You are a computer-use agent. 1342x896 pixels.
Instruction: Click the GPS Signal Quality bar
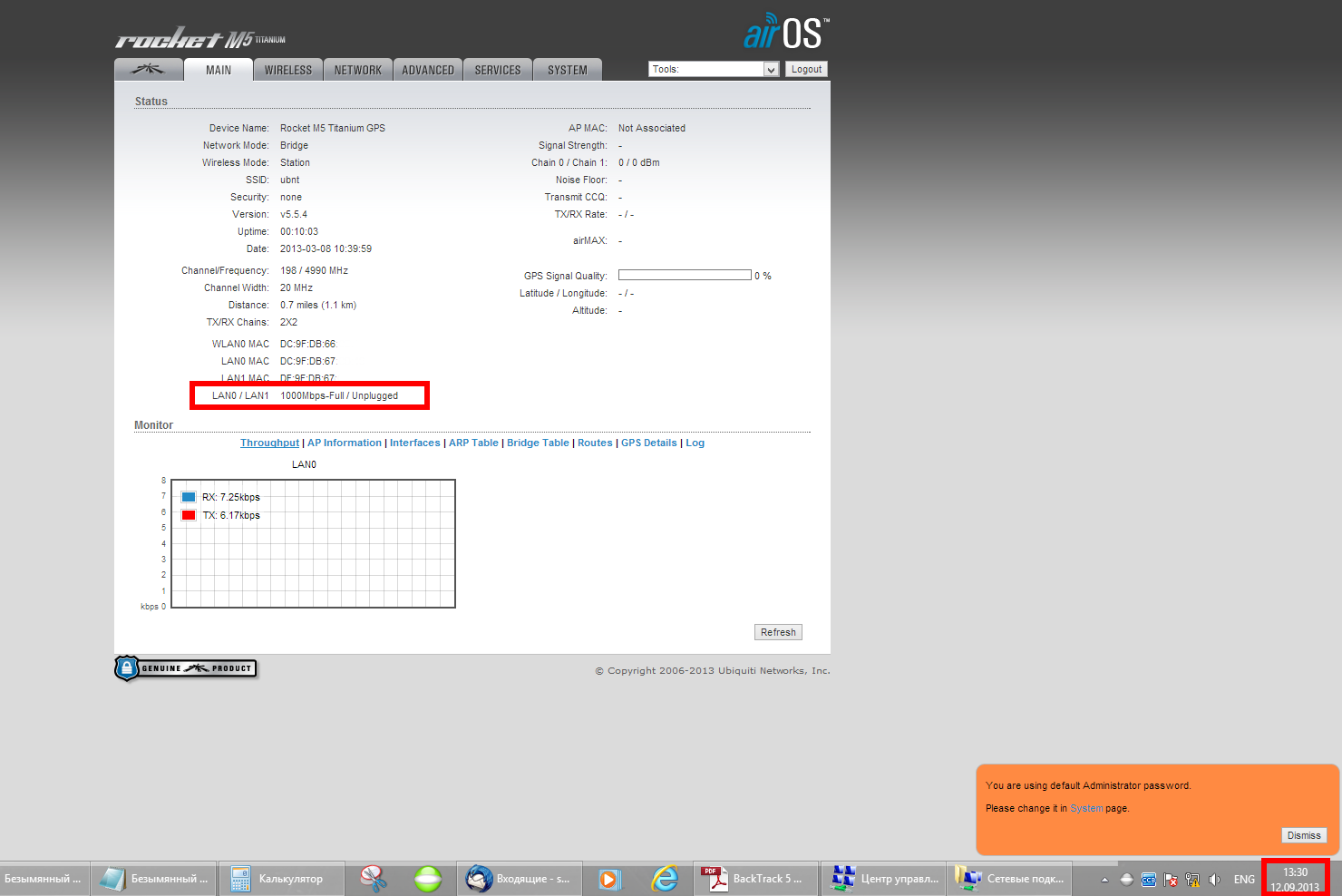click(685, 275)
